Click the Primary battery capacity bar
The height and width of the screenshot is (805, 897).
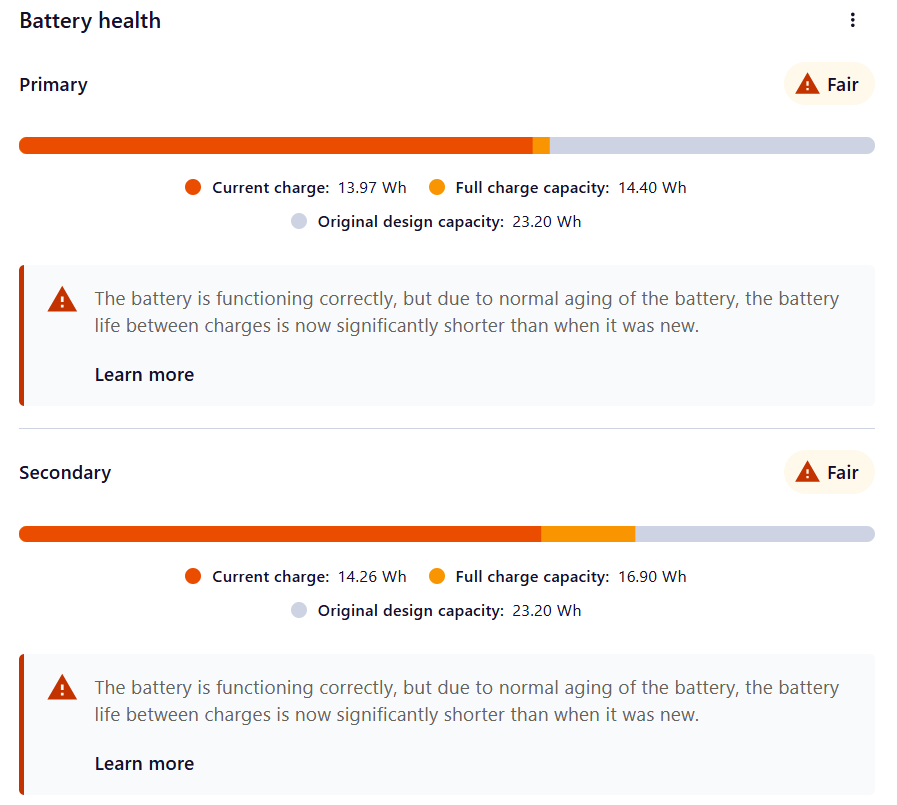pos(447,145)
